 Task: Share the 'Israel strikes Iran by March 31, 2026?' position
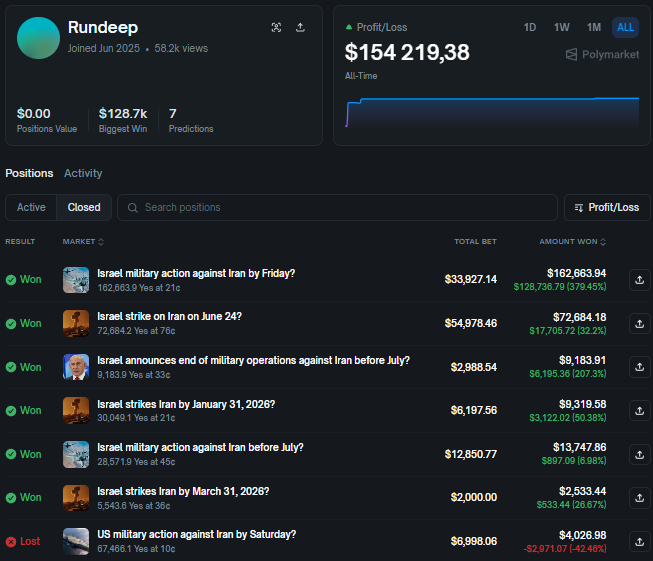pyautogui.click(x=640, y=498)
